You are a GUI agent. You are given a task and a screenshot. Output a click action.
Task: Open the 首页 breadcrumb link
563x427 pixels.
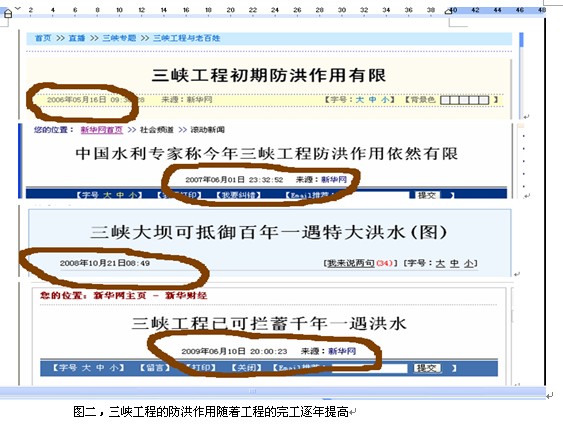[x=43, y=38]
